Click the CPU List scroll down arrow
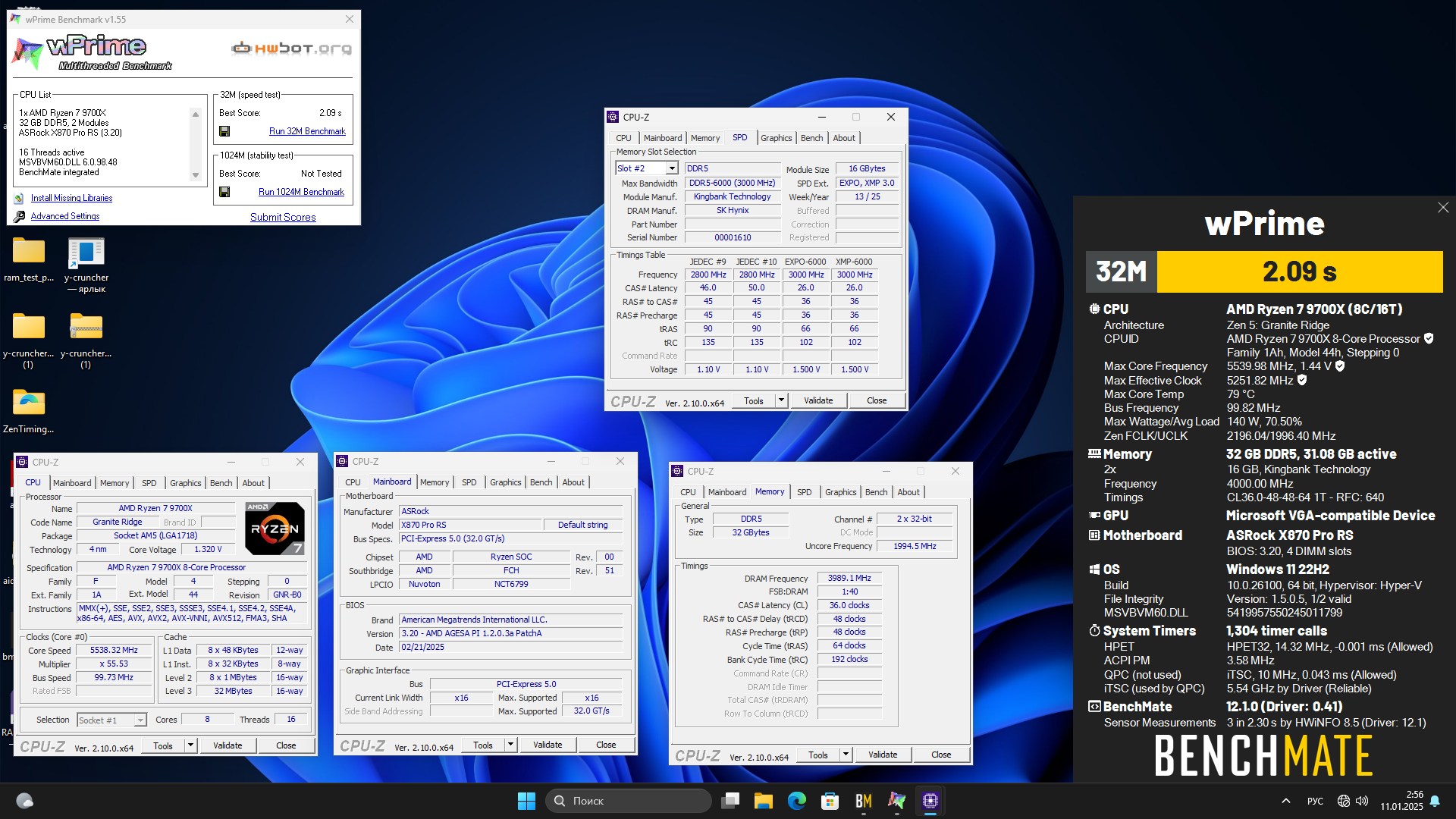Screen dimensions: 1456x819 [x=196, y=175]
